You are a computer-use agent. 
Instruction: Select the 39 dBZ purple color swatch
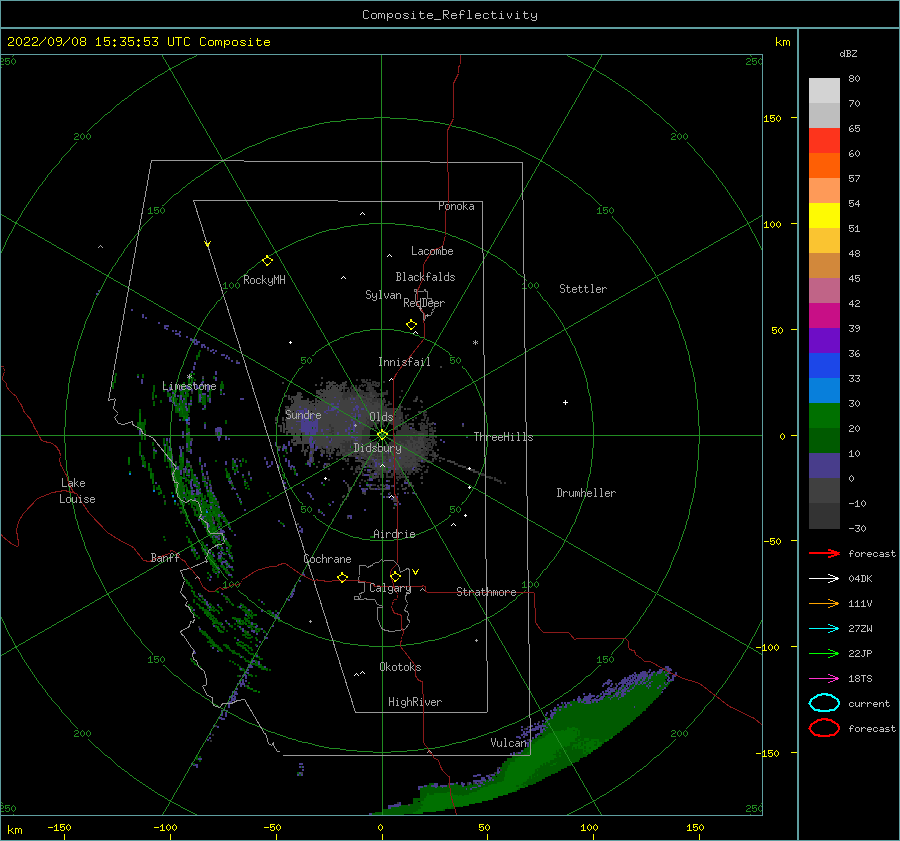point(824,340)
